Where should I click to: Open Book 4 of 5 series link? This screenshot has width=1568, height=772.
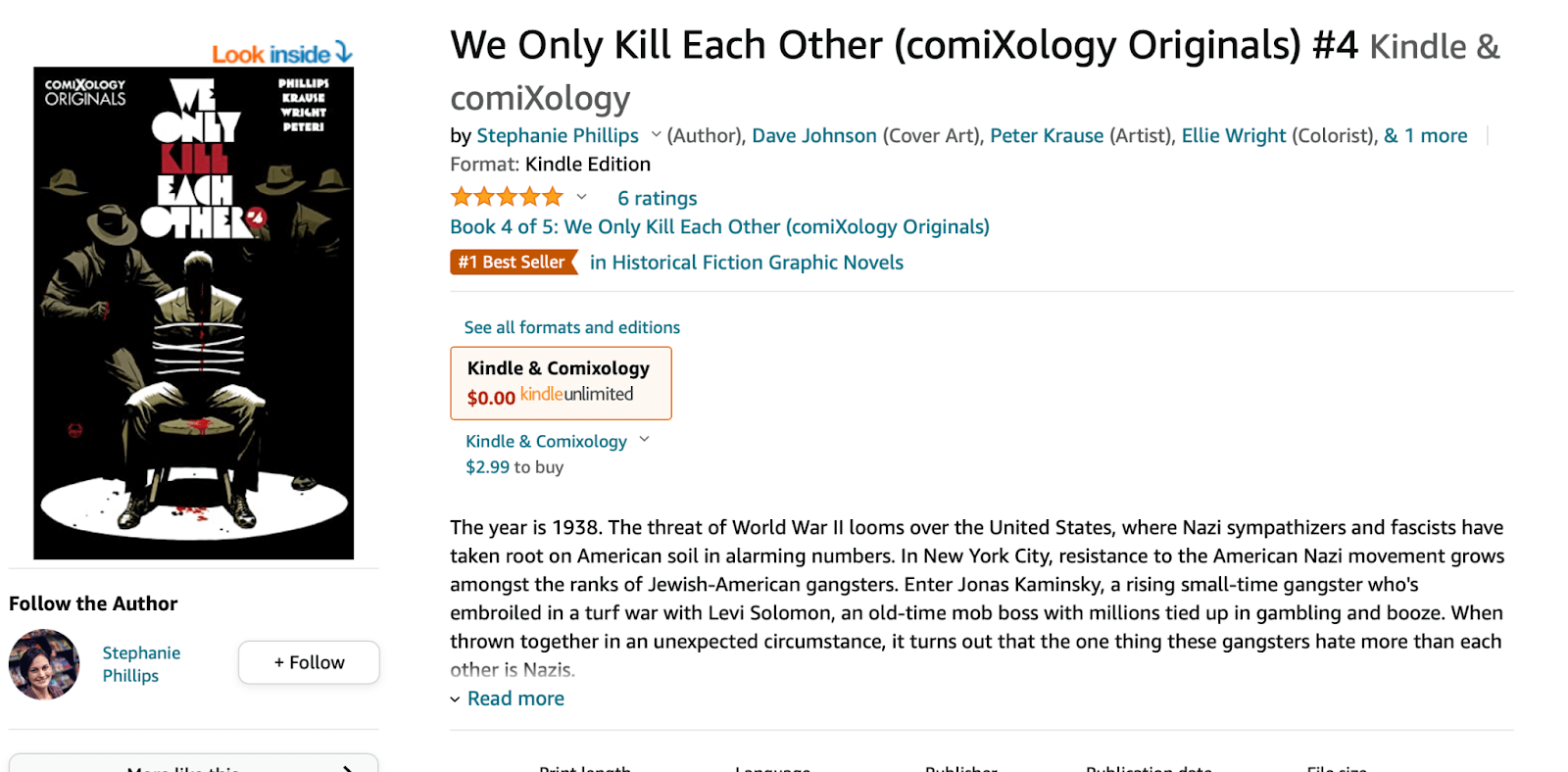[x=719, y=227]
